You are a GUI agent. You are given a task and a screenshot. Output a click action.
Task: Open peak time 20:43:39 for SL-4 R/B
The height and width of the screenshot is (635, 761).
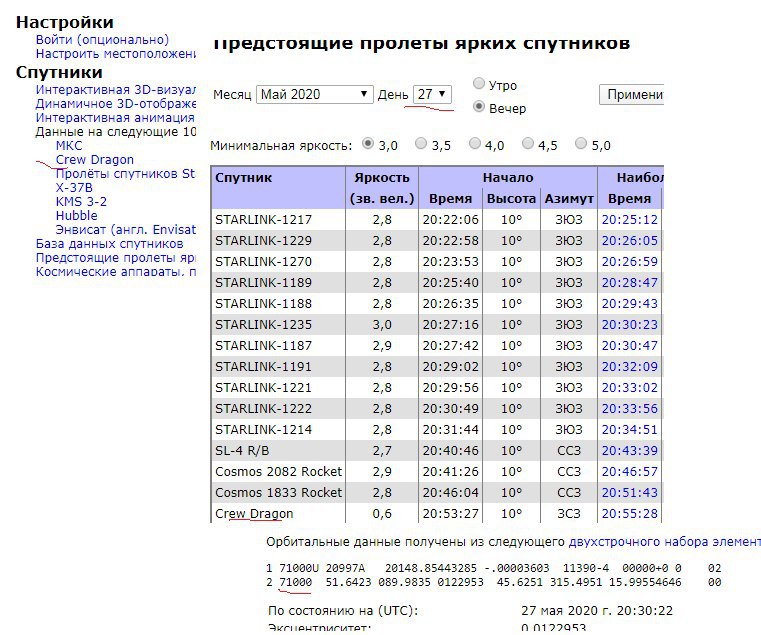coord(629,451)
